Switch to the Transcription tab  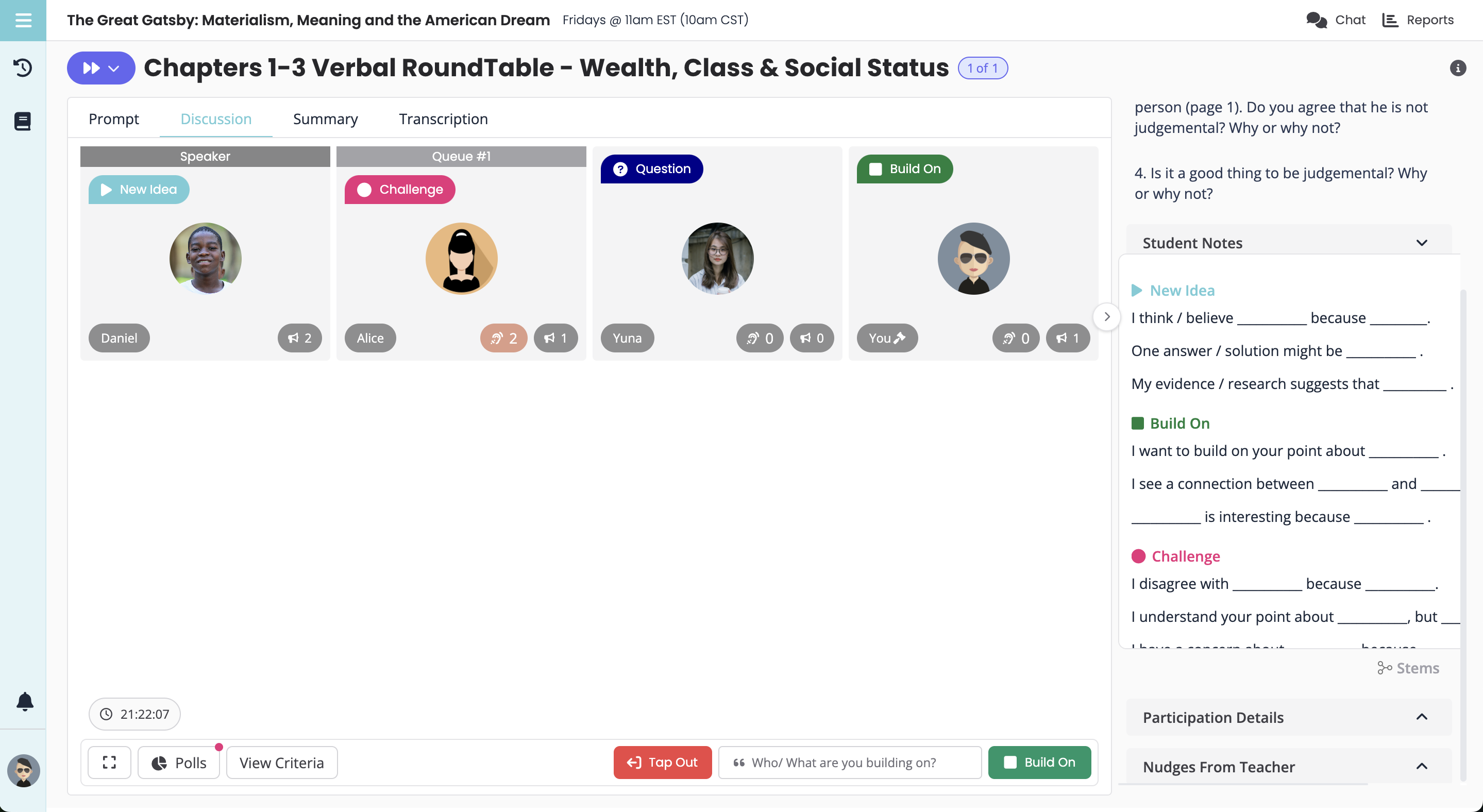[443, 119]
